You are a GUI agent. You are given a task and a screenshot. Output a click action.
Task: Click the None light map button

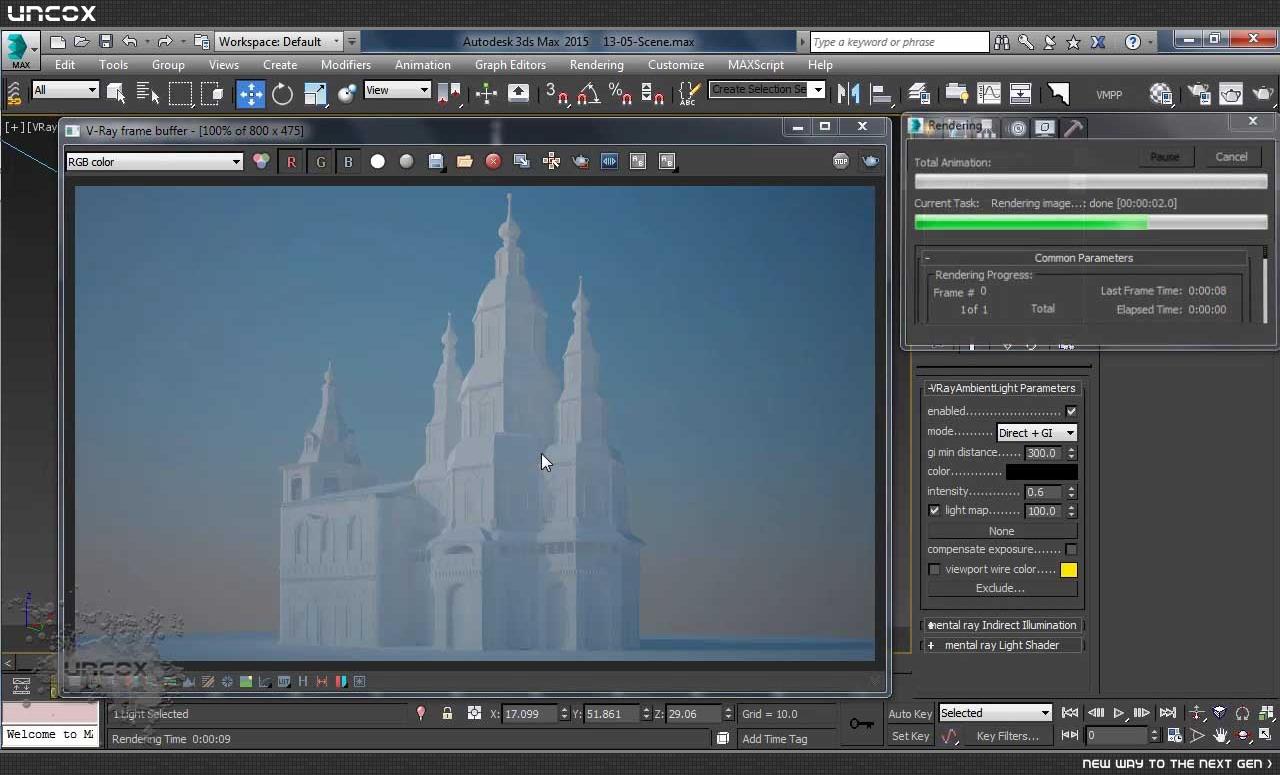tap(1001, 531)
